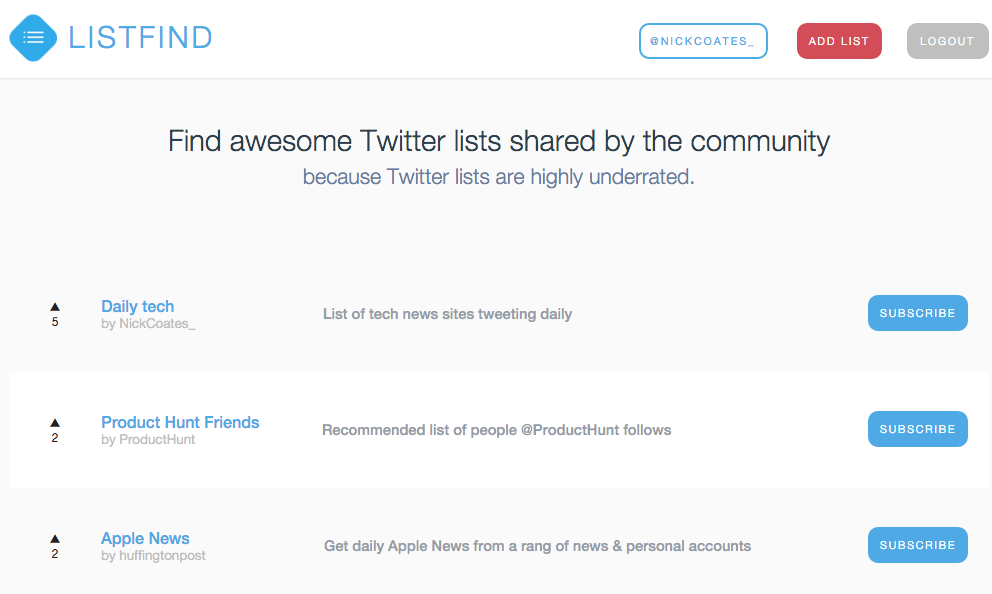The image size is (992, 594).
Task: Open the Apple News list link
Action: (x=145, y=538)
